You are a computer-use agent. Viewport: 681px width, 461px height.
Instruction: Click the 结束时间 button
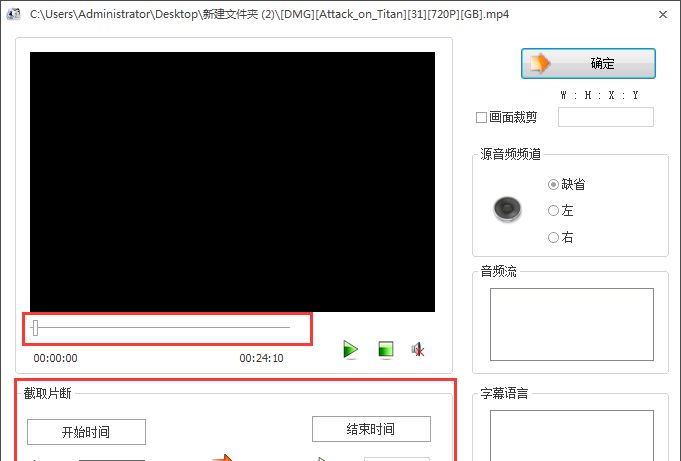tap(371, 429)
